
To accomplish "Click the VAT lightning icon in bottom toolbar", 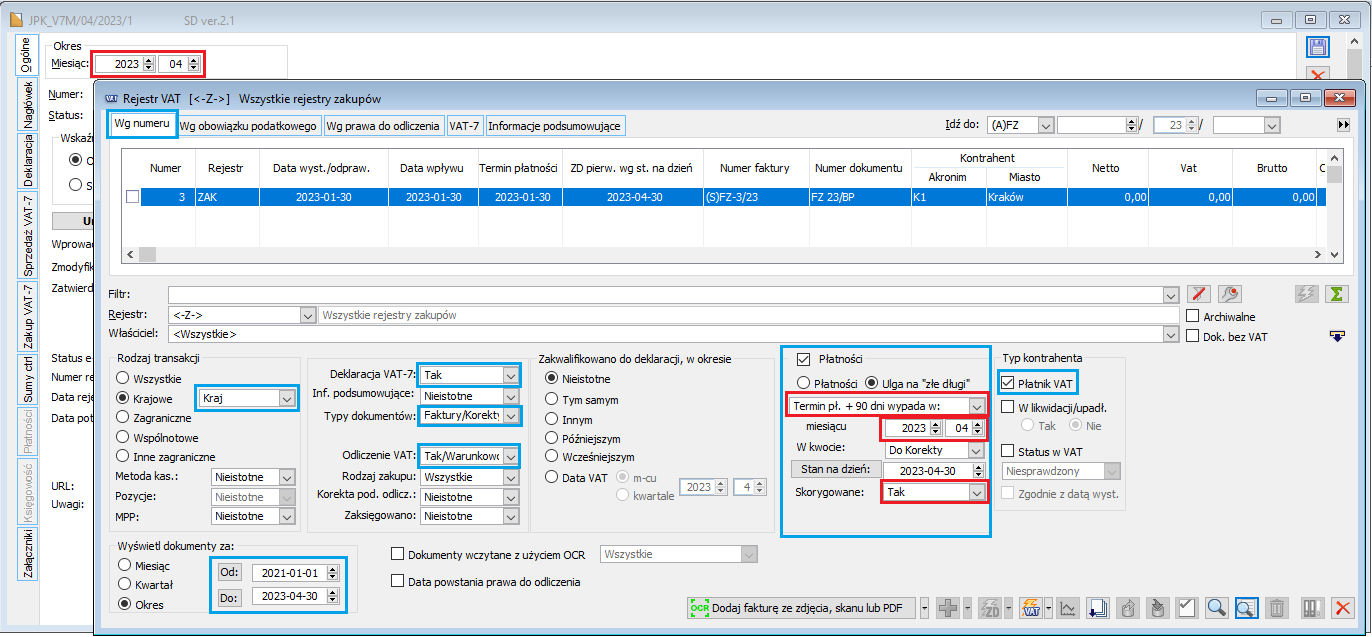I will point(1030,607).
